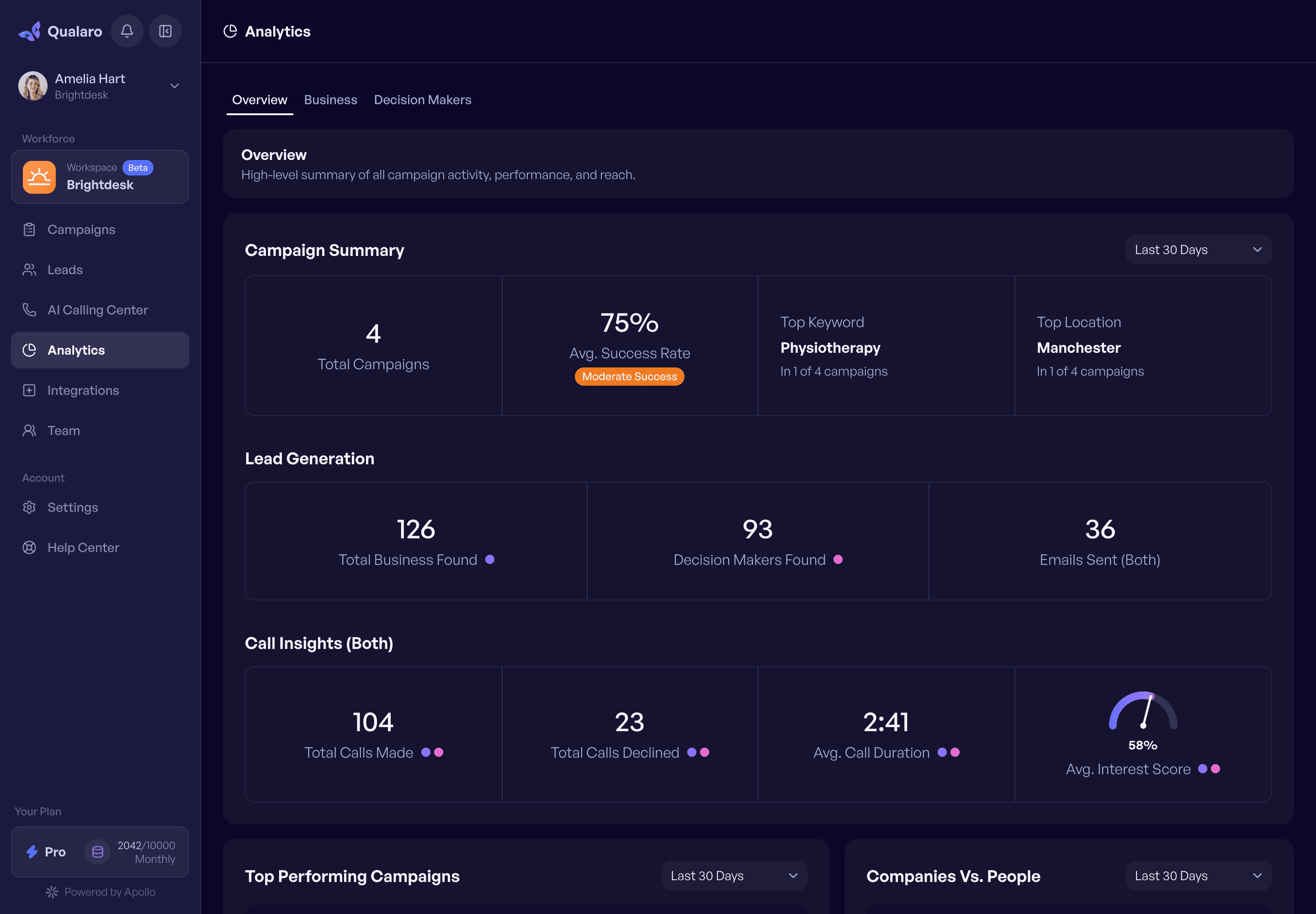
Task: Click the credits database icon in plan card
Action: click(x=98, y=851)
